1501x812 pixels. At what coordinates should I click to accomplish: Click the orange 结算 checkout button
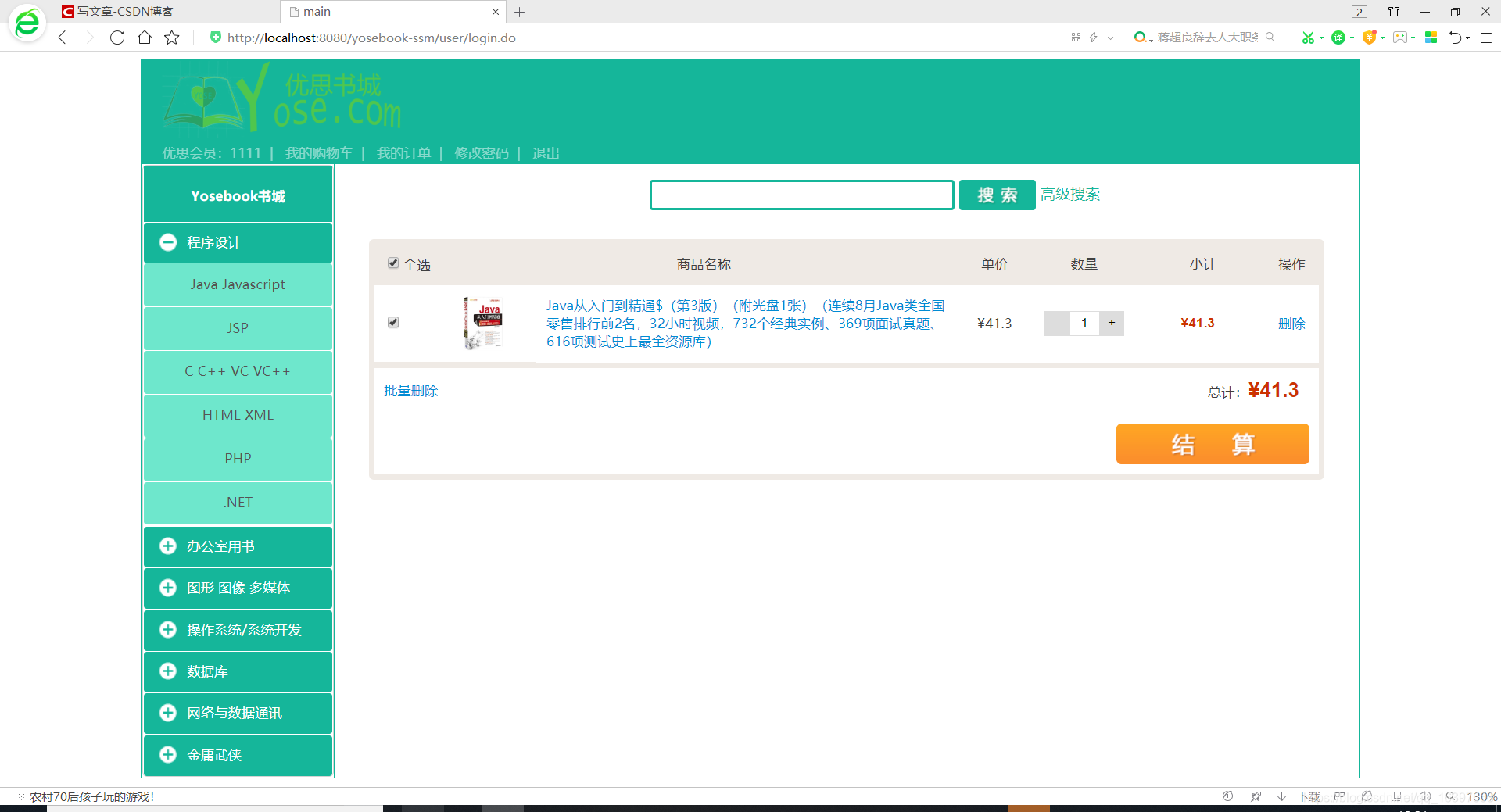click(x=1213, y=444)
